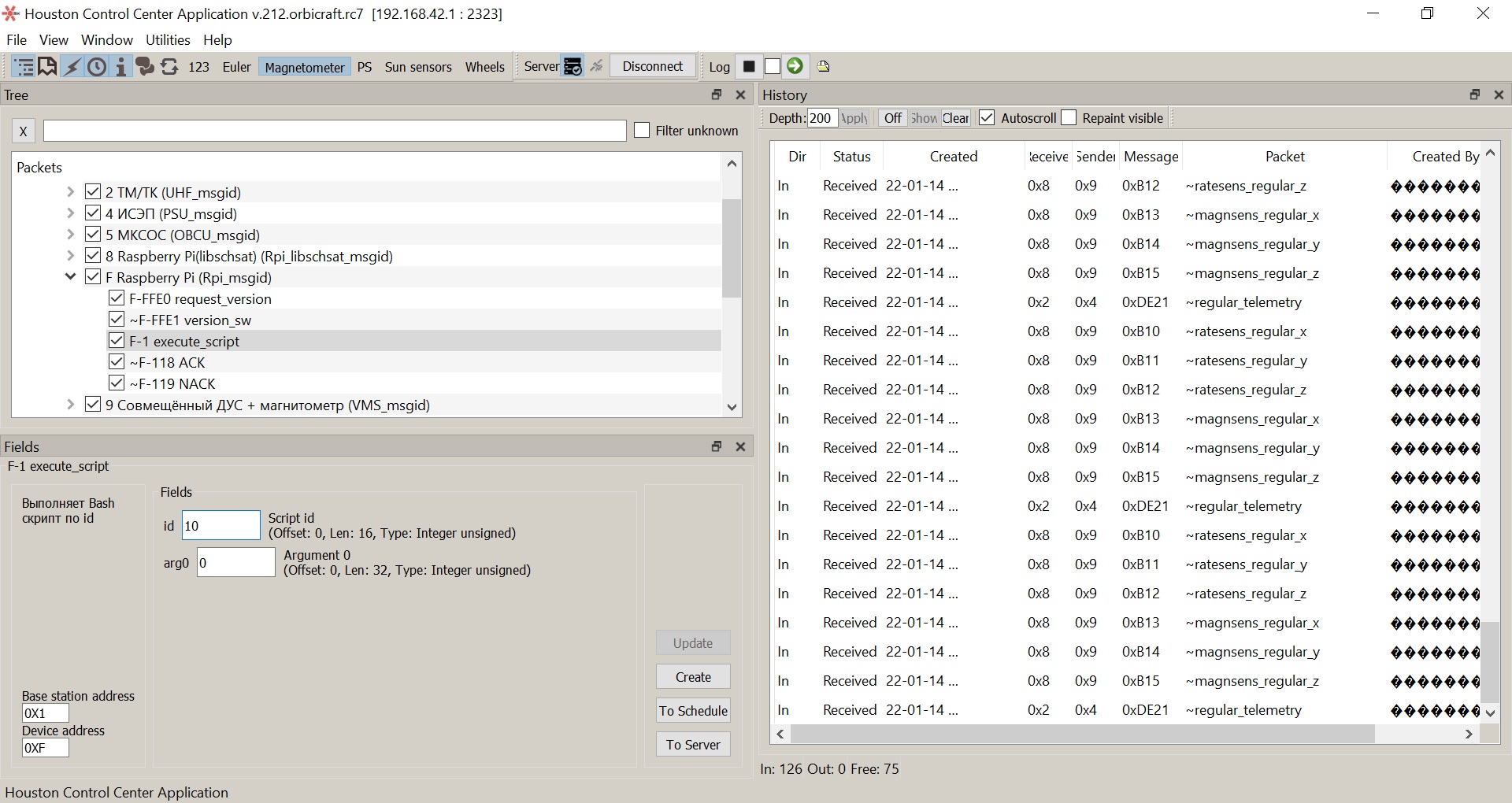Expand the 2 TM/TK (UHF_msgid) node

(x=70, y=192)
